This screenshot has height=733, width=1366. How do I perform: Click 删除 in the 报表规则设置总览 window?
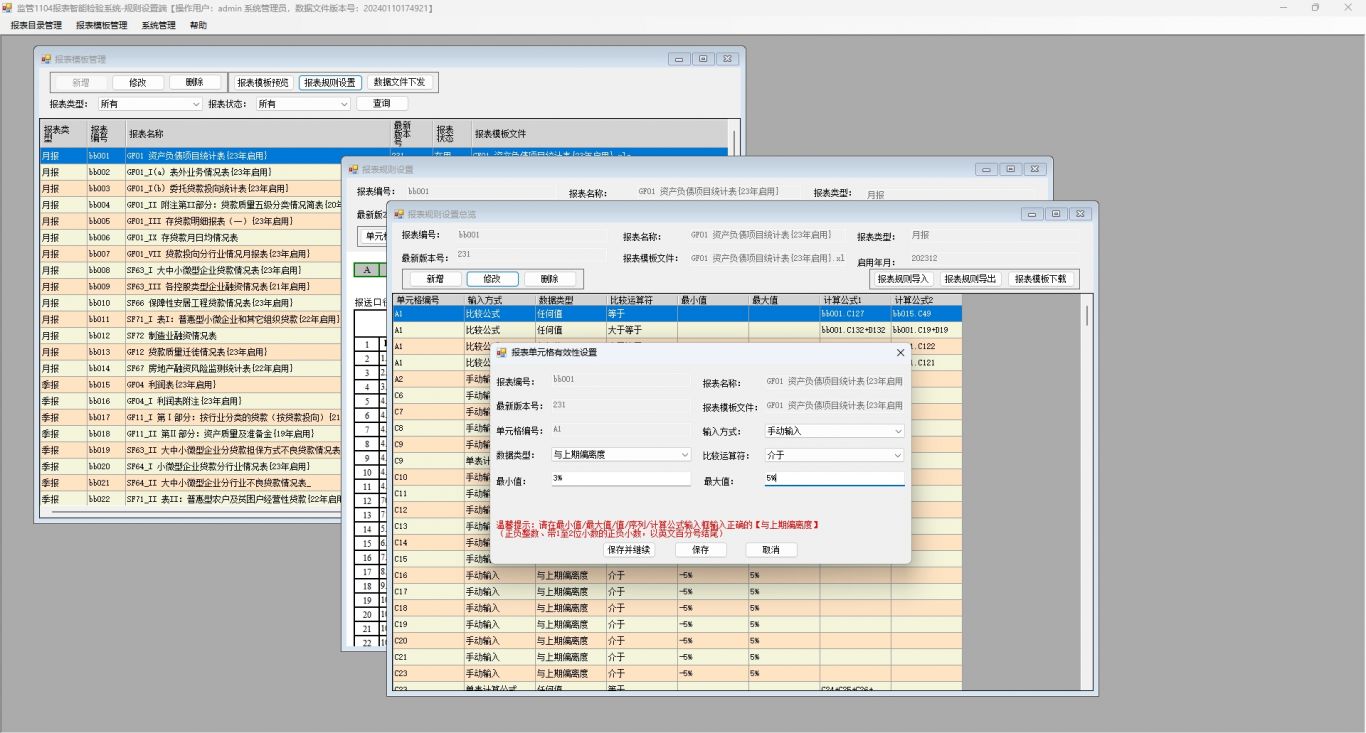(x=549, y=279)
